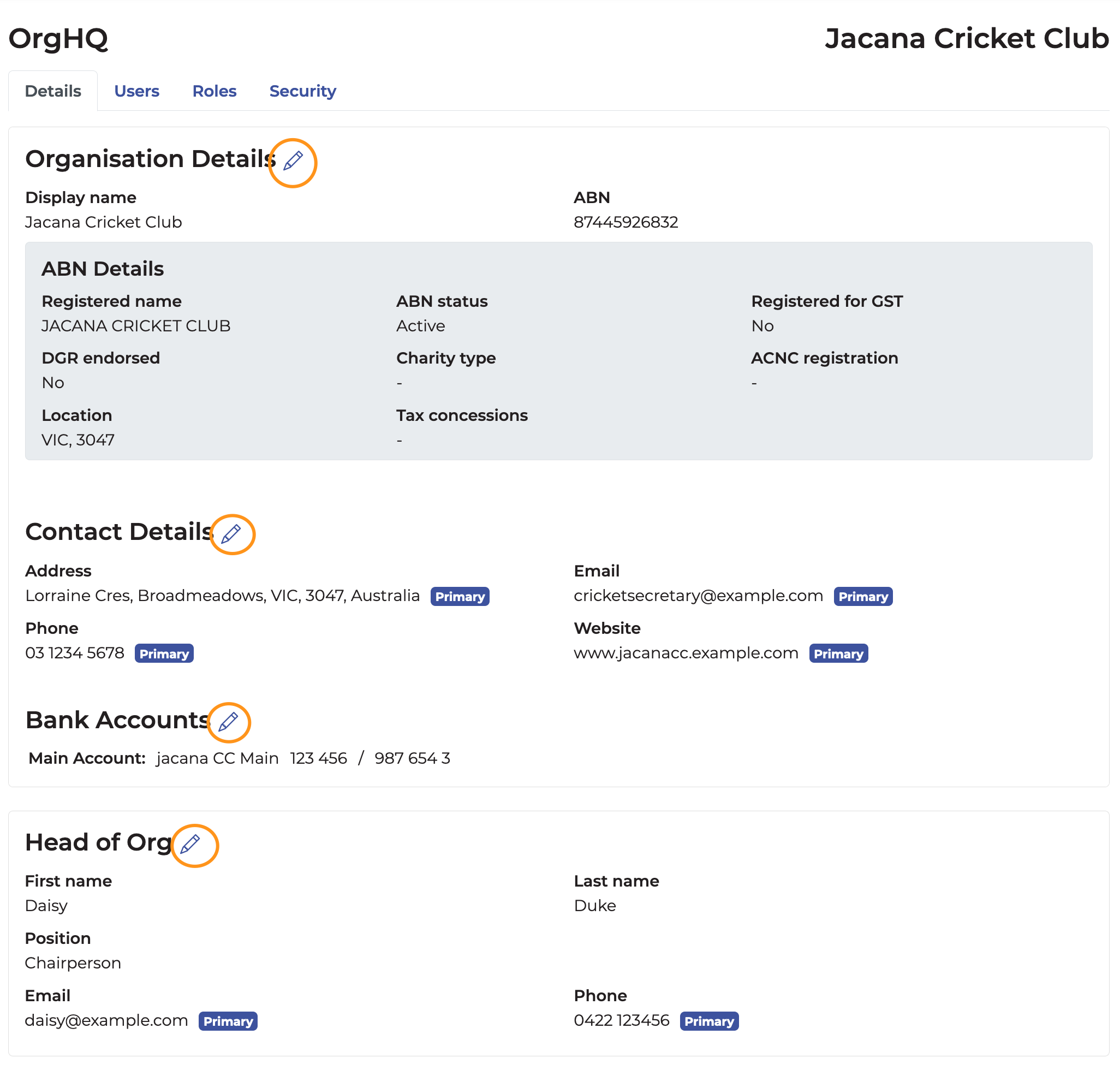Edit Organisation Details with pencil icon
Viewport: 1120px width, 1070px height.
(x=293, y=162)
